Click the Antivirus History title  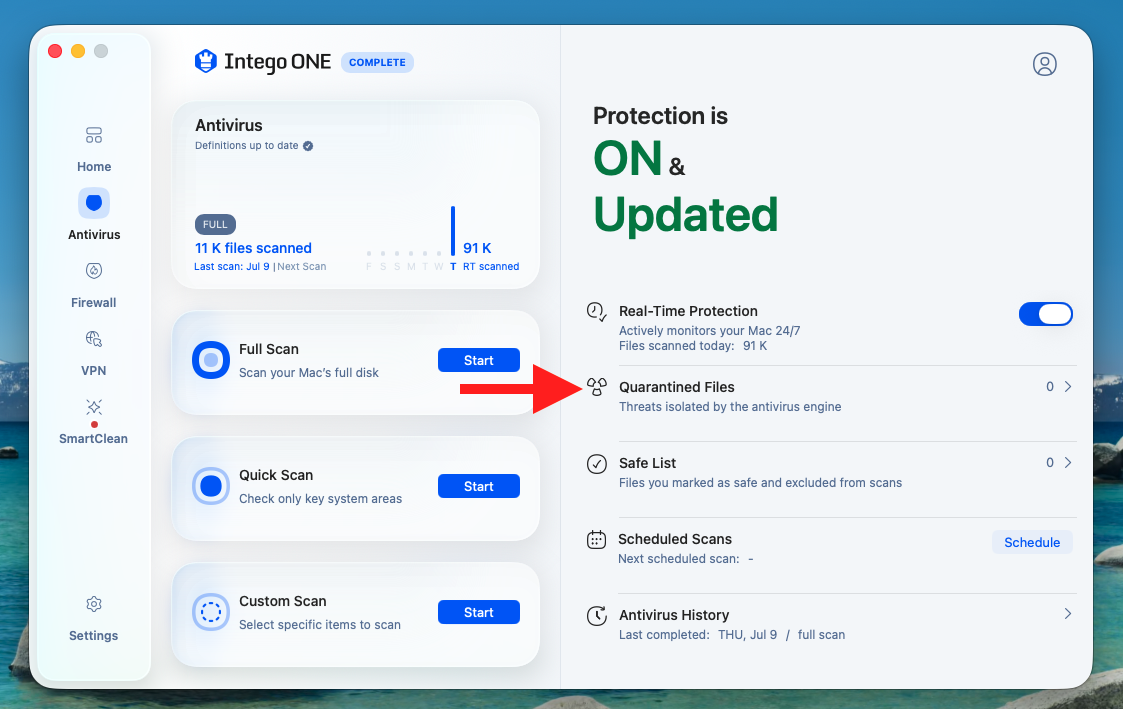(x=674, y=614)
